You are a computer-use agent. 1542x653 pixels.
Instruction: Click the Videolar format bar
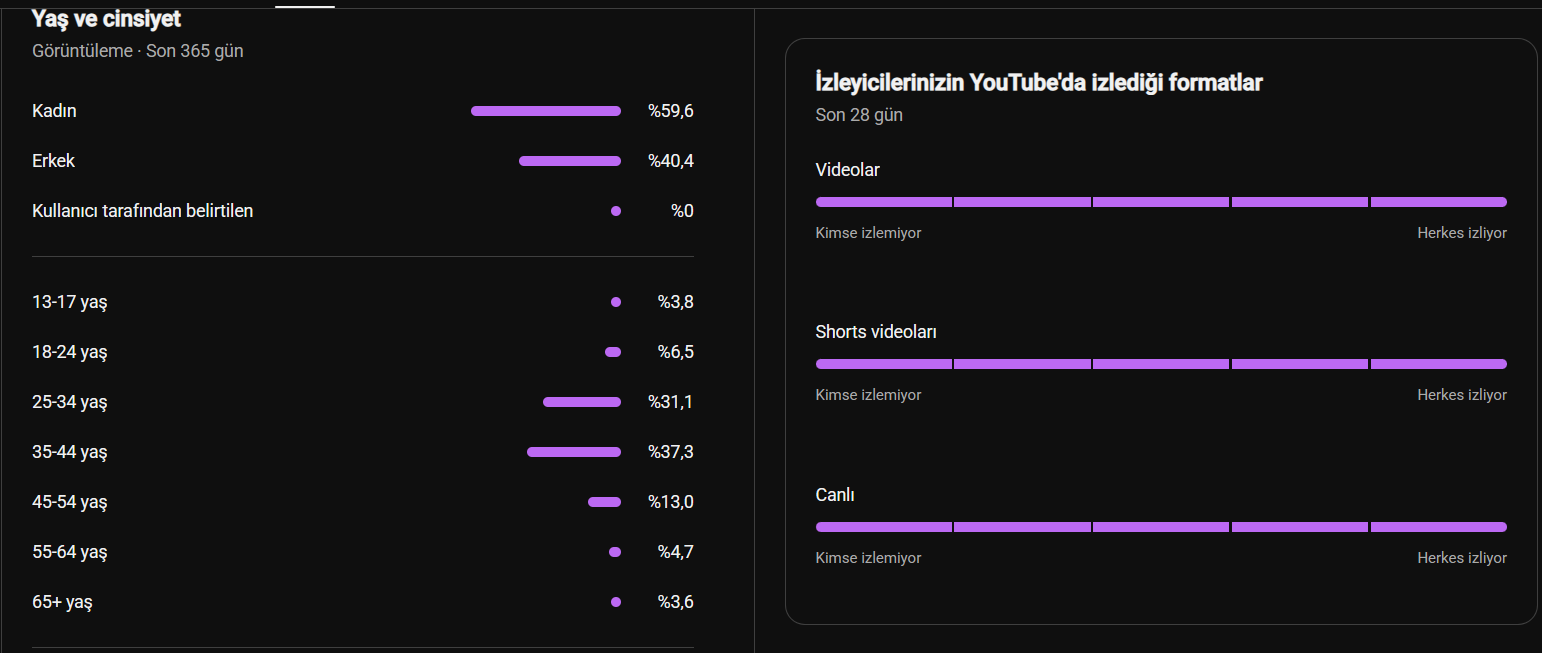1161,202
